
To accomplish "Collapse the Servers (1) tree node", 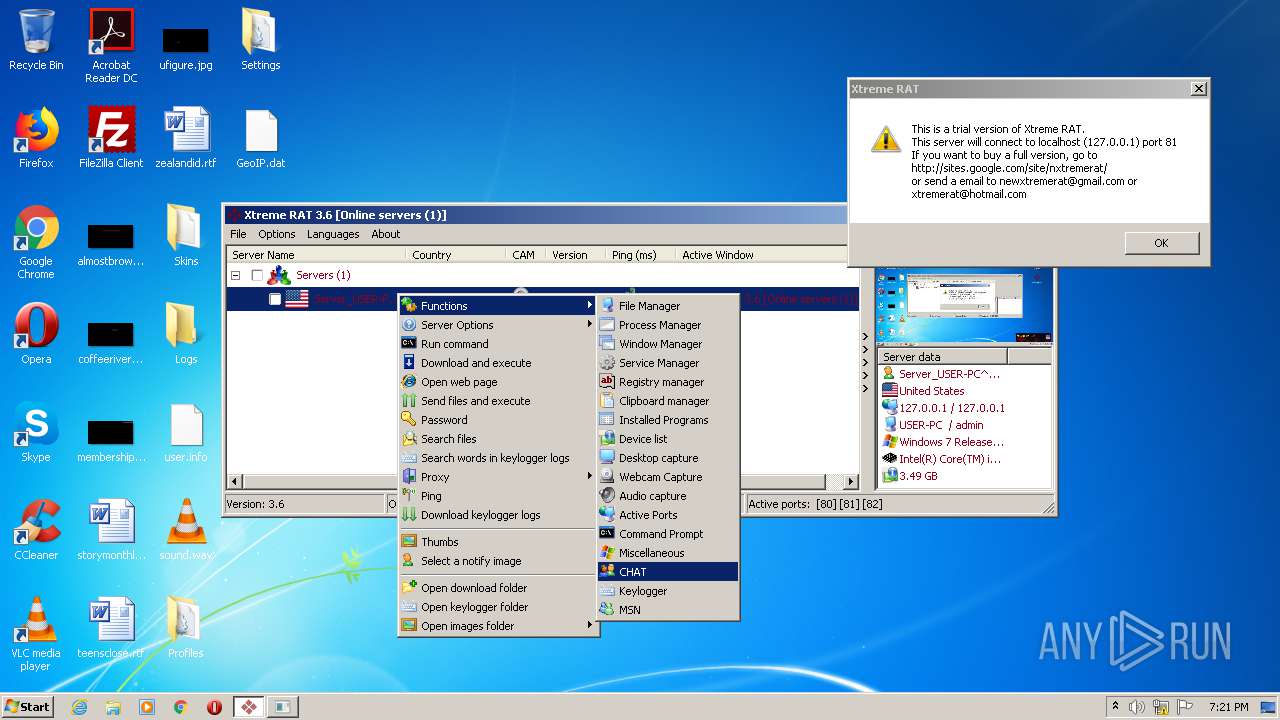I will (236, 275).
